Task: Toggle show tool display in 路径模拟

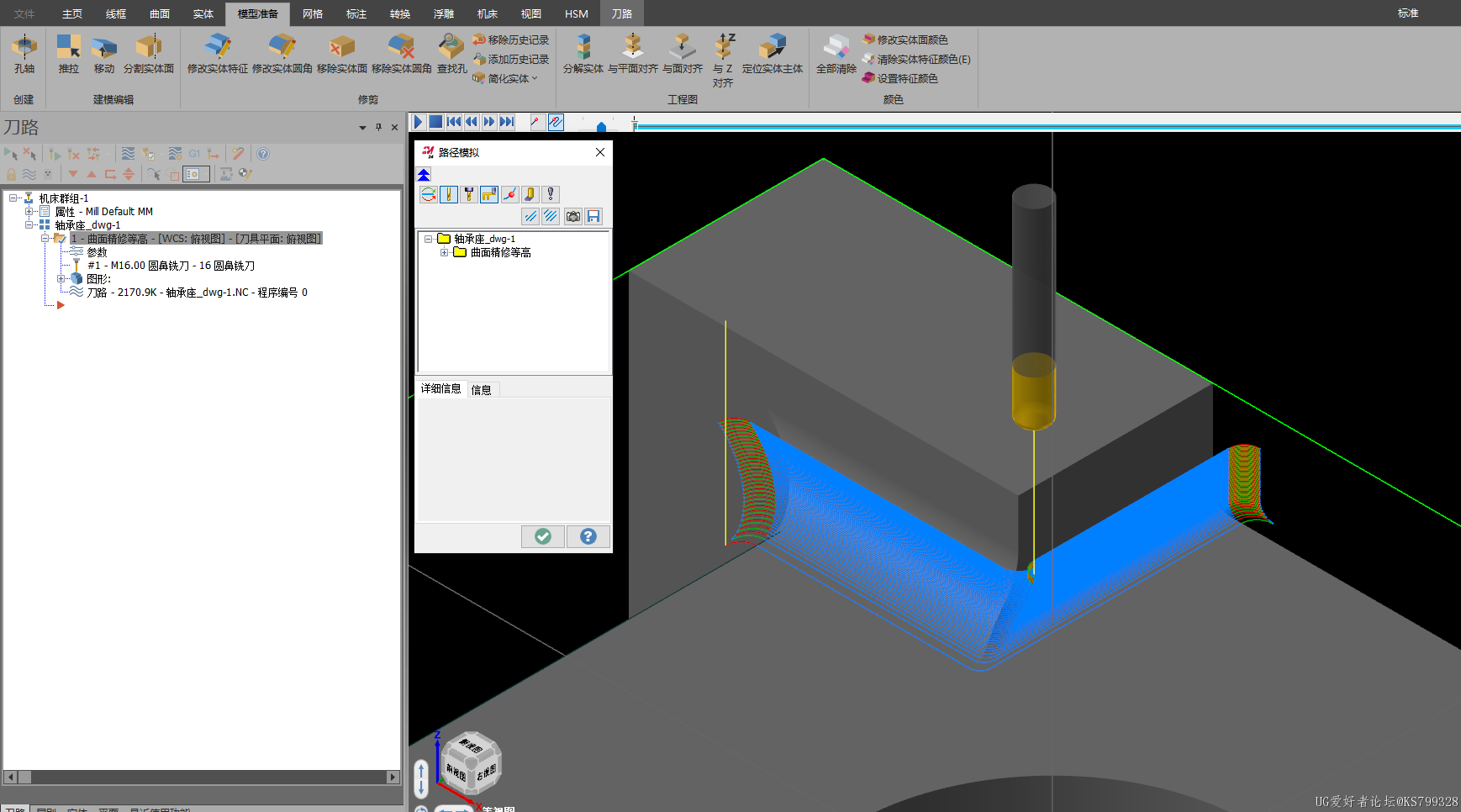Action: [449, 194]
